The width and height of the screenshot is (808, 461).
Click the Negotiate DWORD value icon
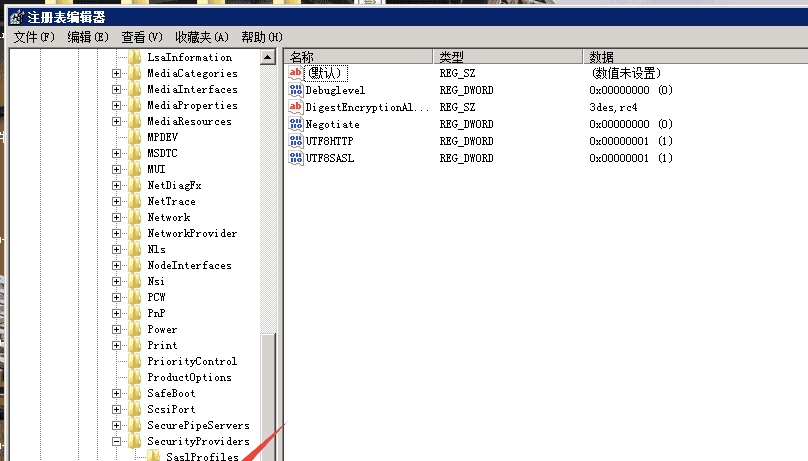click(x=296, y=124)
